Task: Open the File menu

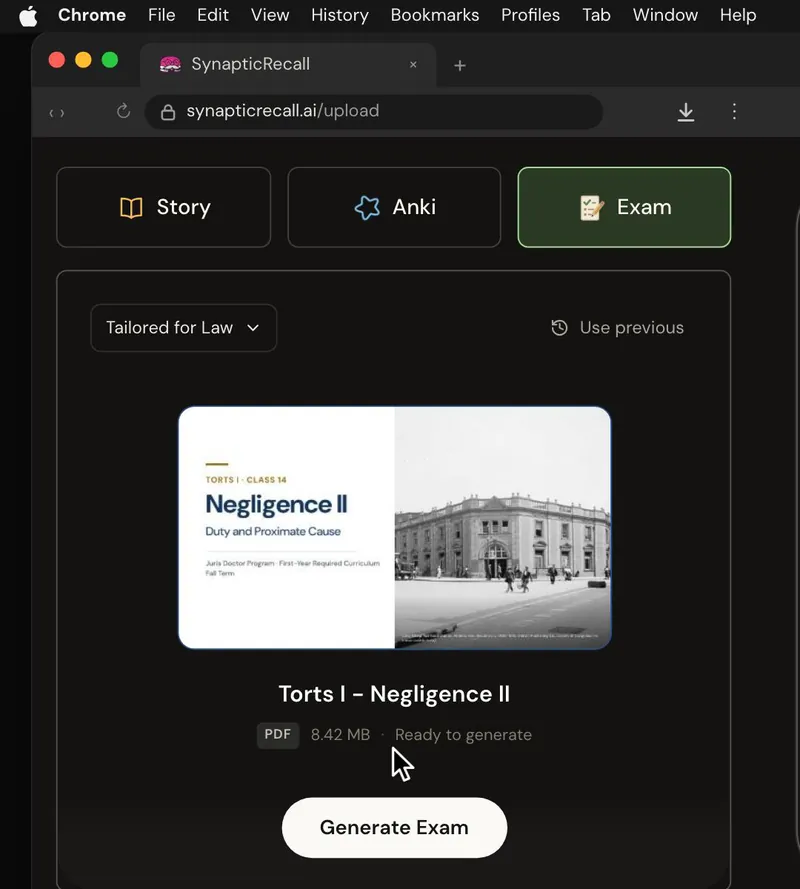Action: coord(162,15)
